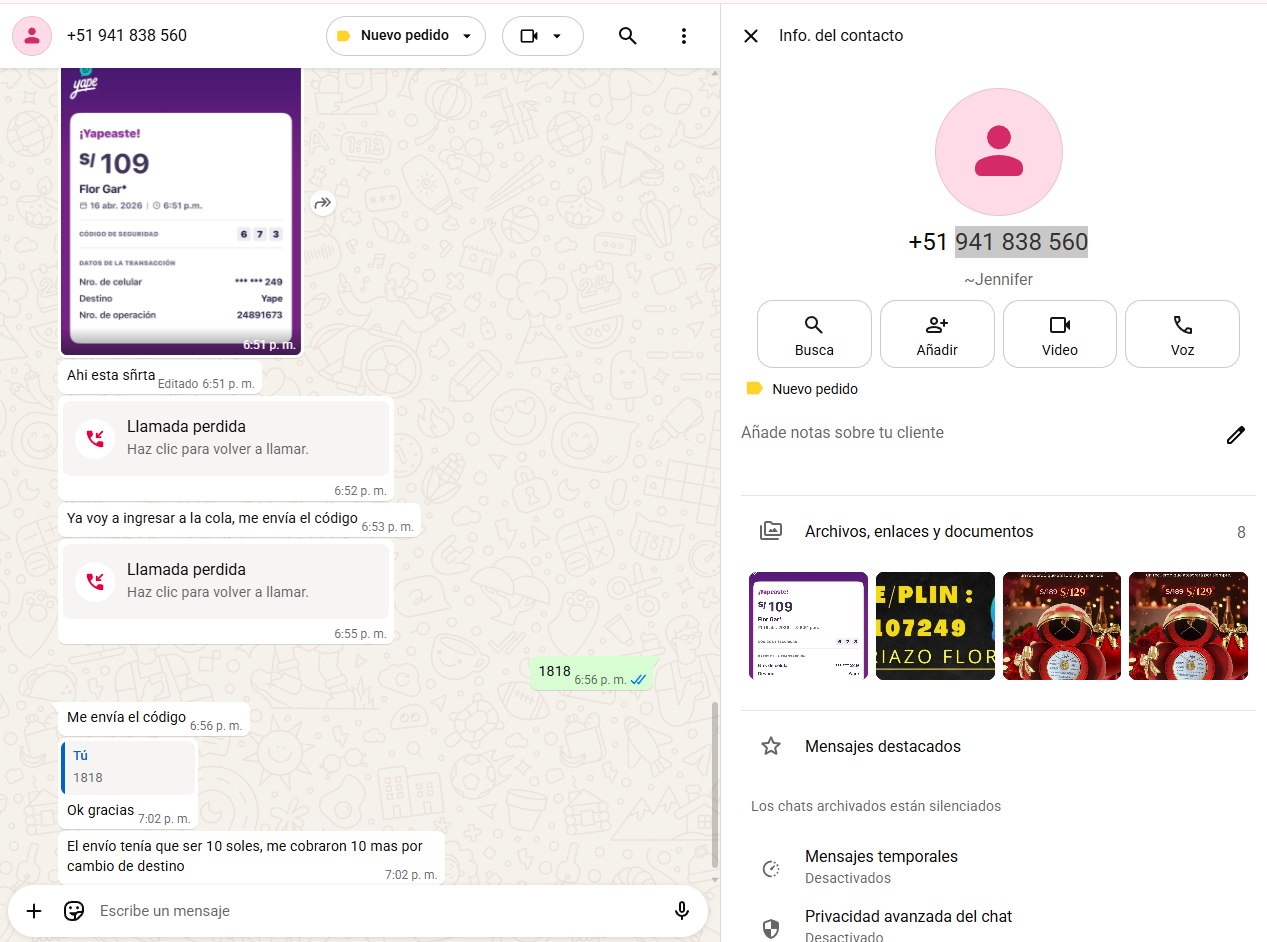Open the yellow E/PLIN media thumbnail

click(935, 626)
